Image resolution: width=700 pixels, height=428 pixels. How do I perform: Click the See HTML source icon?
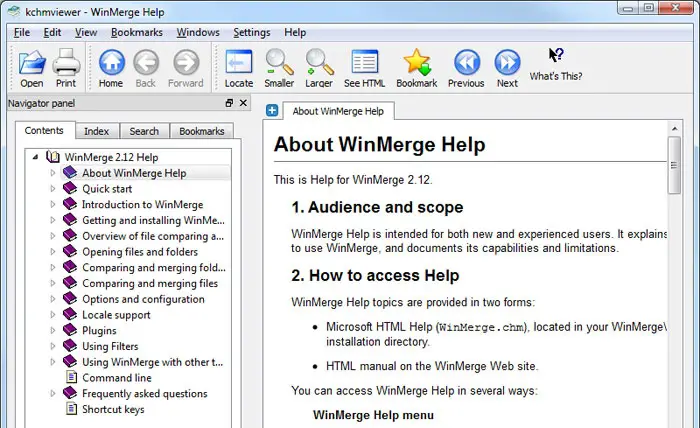[x=364, y=62]
